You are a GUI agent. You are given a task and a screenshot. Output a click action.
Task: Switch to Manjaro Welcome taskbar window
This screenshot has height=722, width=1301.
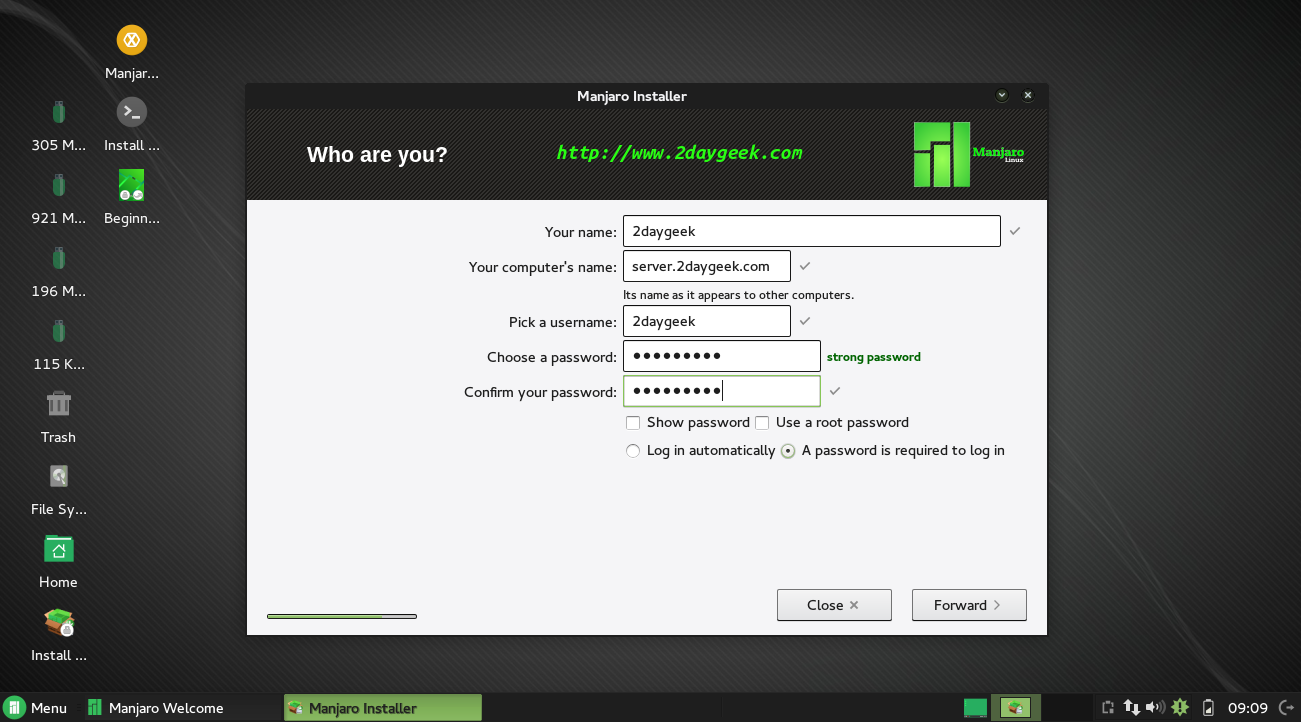(x=156, y=708)
